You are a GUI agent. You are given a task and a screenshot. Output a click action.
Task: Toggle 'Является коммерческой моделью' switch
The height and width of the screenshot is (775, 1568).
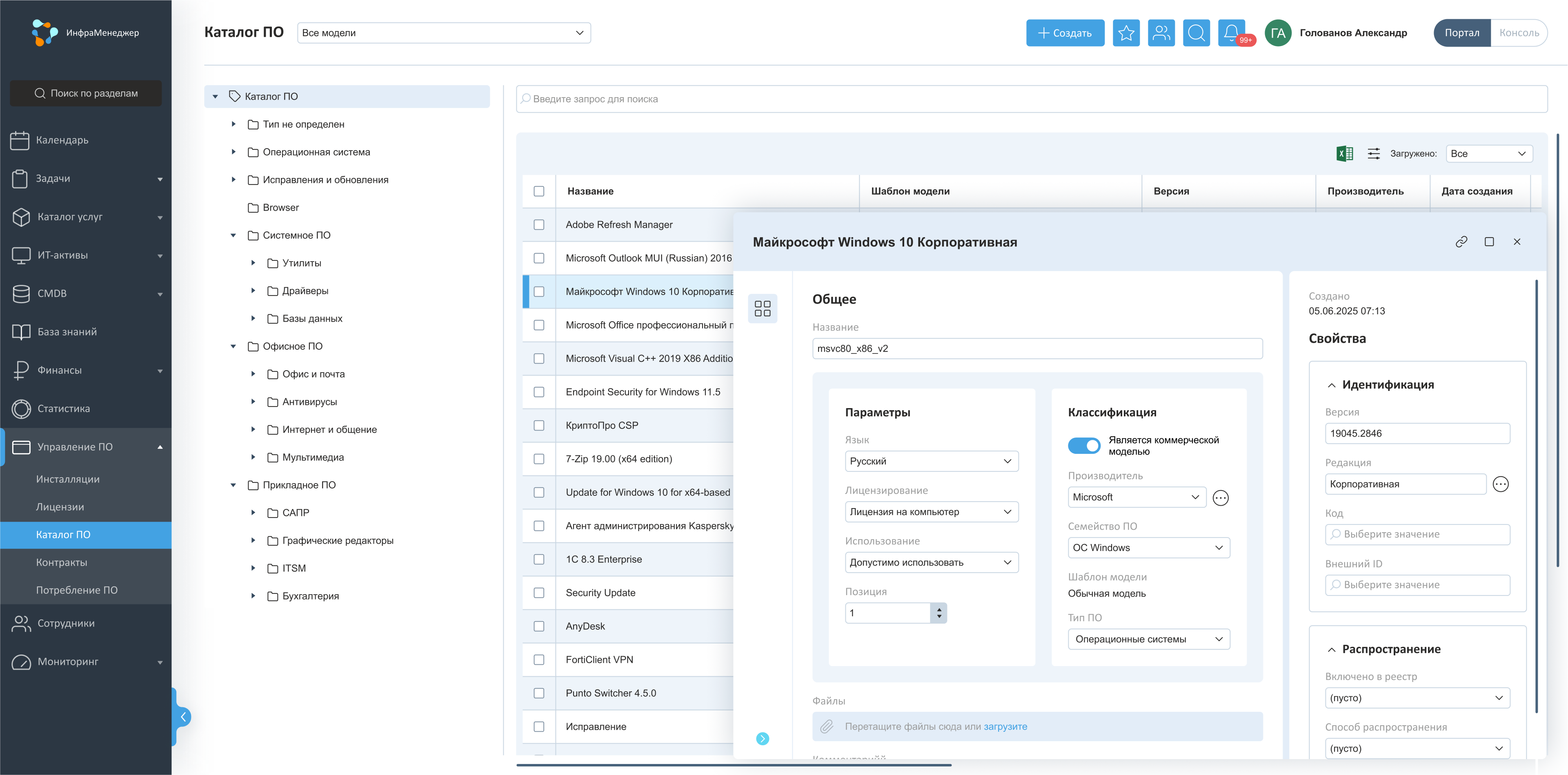point(1083,446)
